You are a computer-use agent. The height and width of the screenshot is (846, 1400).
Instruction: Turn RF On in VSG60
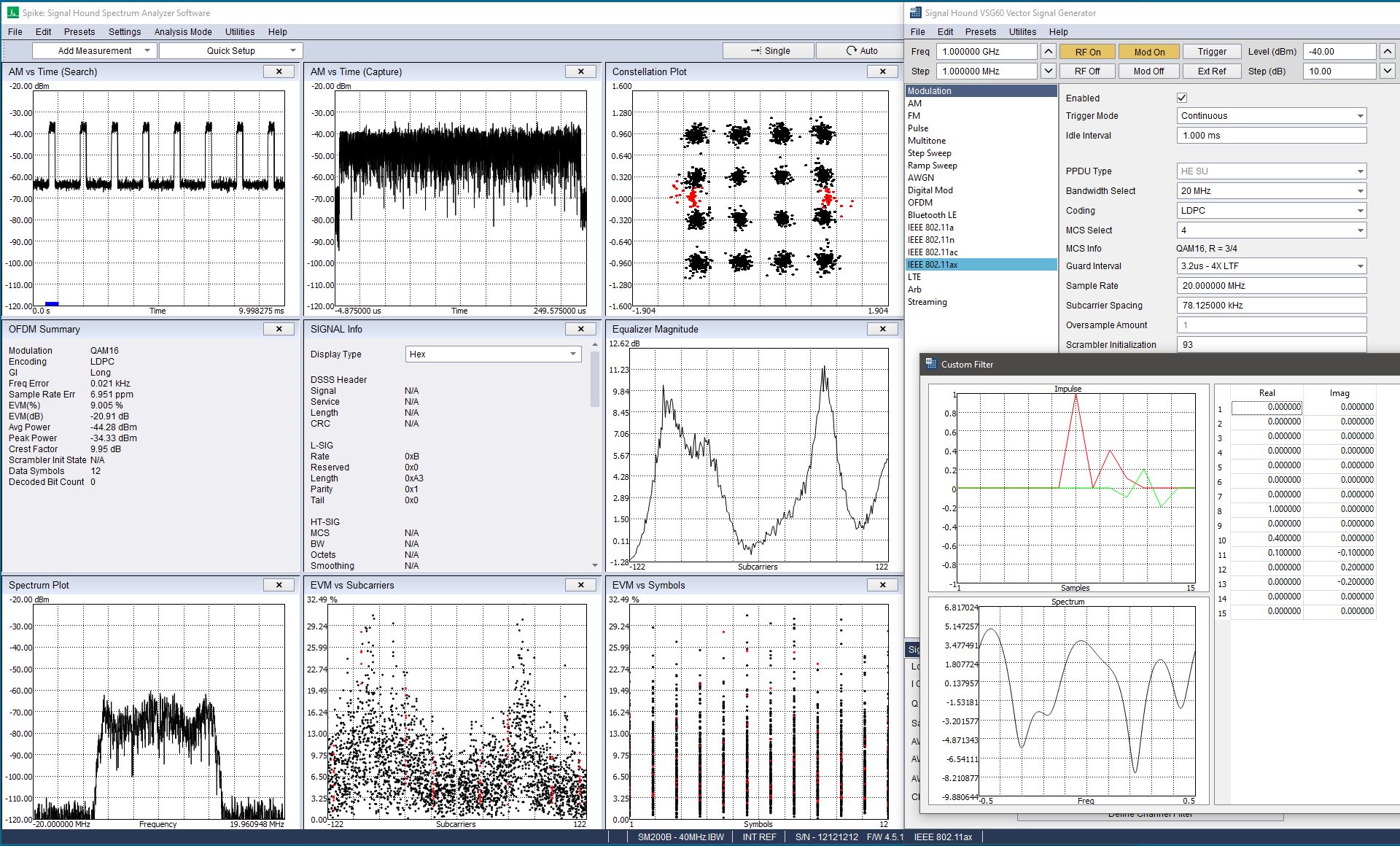click(1087, 52)
